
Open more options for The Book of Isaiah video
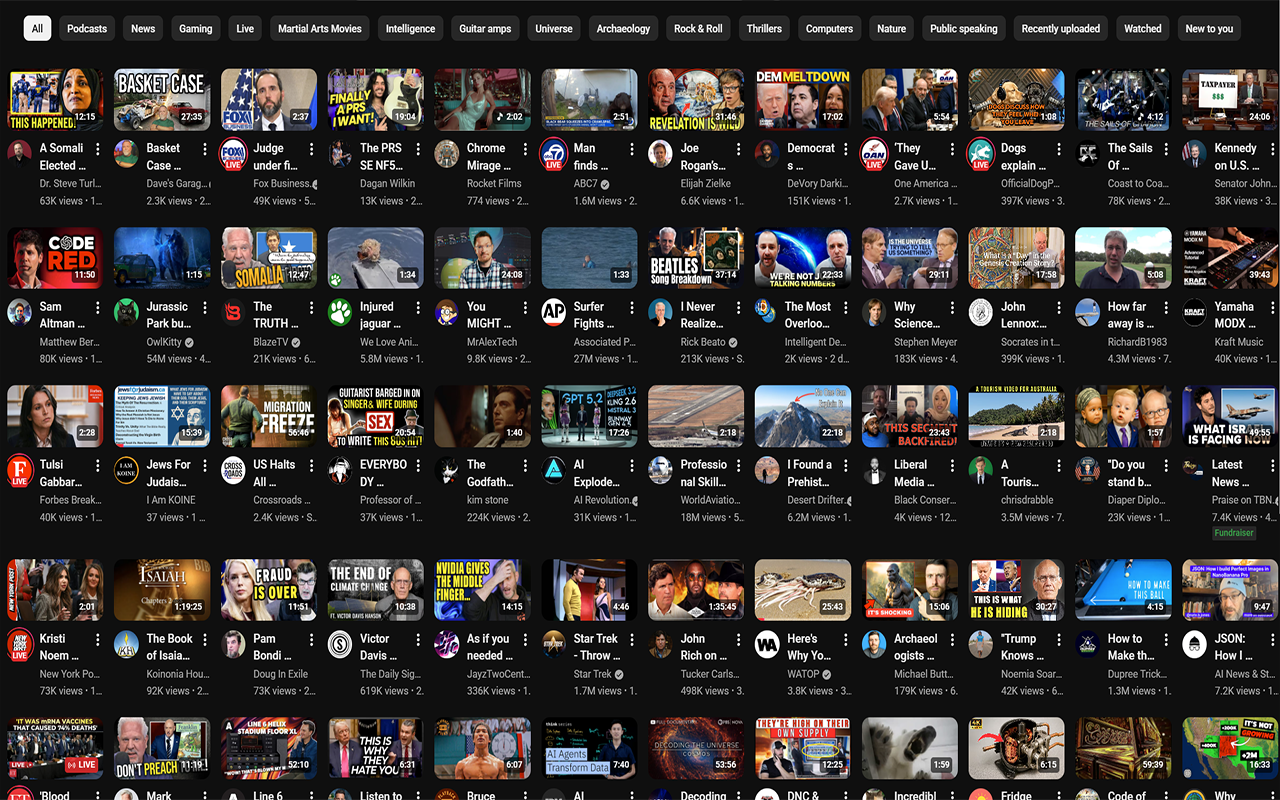point(204,640)
